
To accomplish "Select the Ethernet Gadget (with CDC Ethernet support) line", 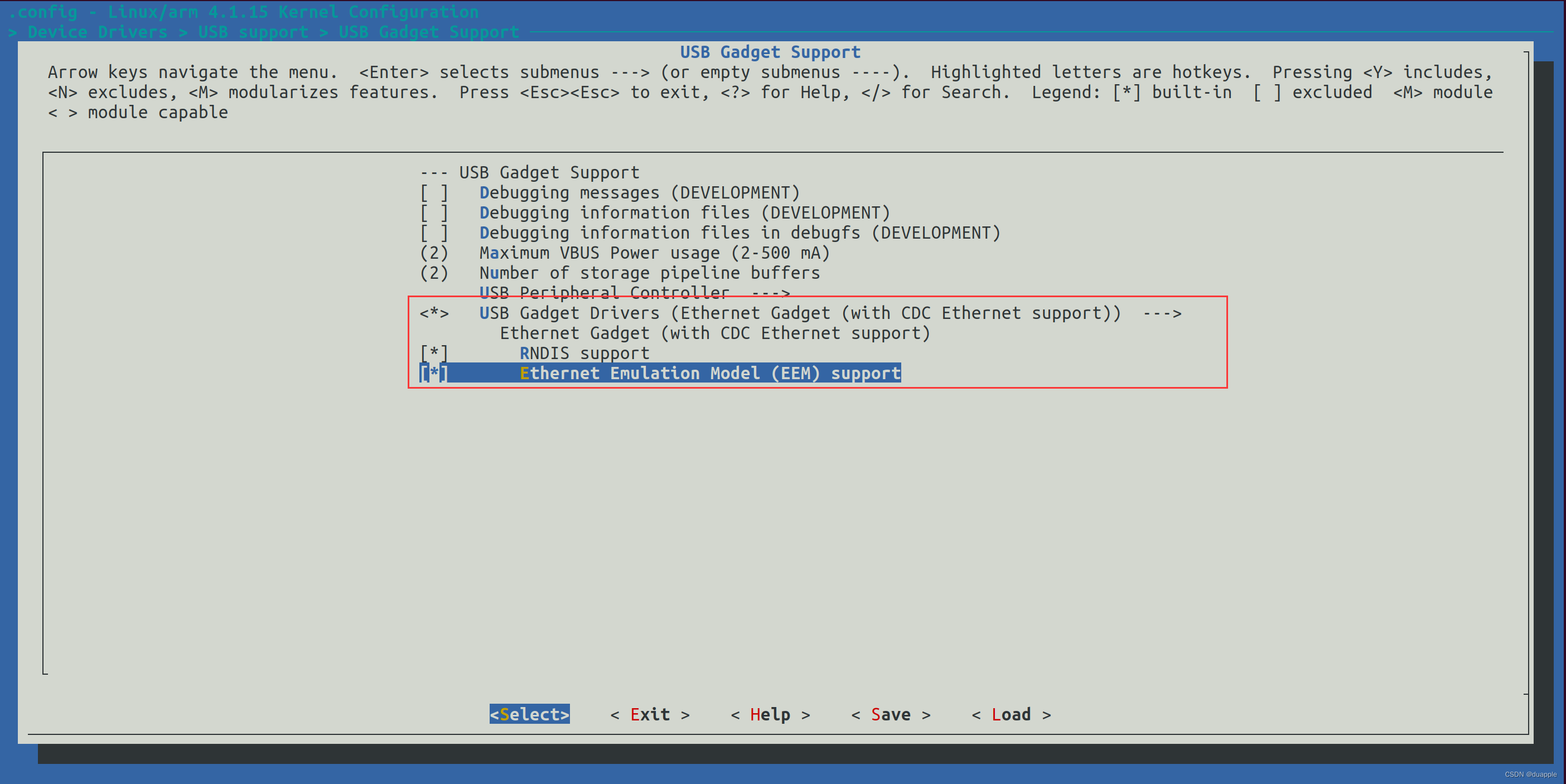I will point(715,333).
